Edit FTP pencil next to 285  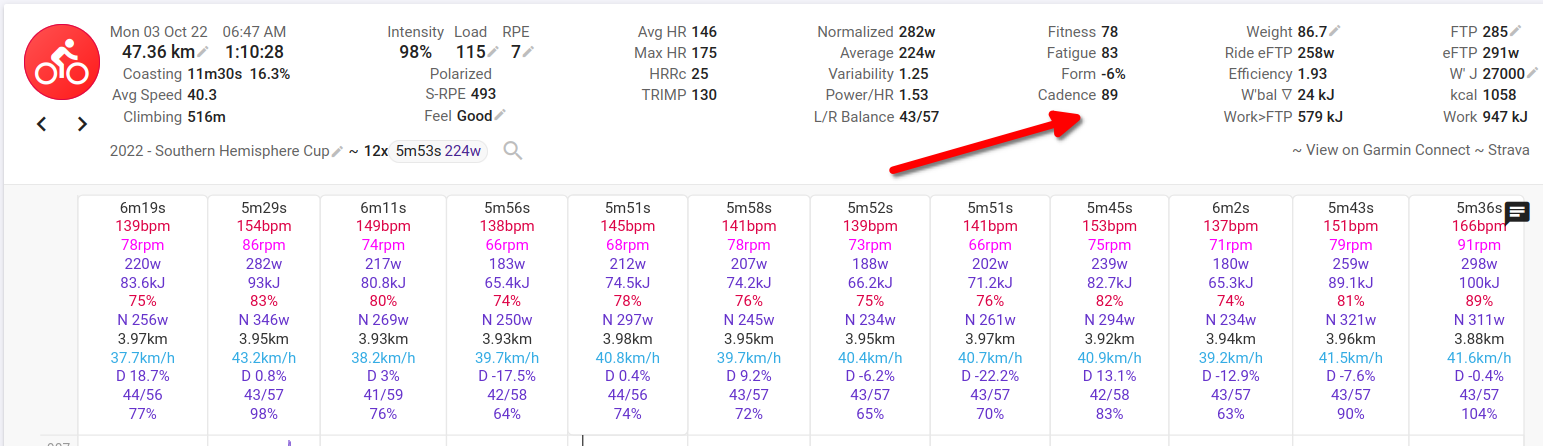click(1516, 31)
